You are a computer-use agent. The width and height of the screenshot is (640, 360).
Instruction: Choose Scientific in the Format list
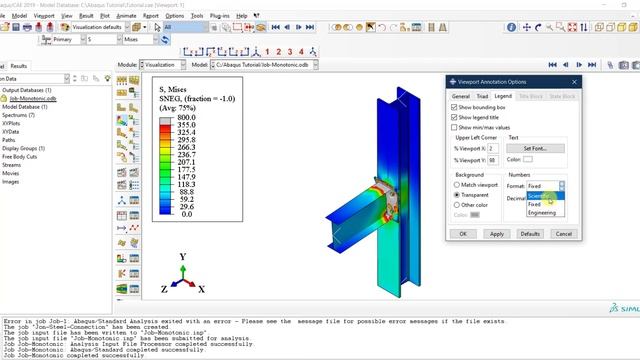pos(545,196)
